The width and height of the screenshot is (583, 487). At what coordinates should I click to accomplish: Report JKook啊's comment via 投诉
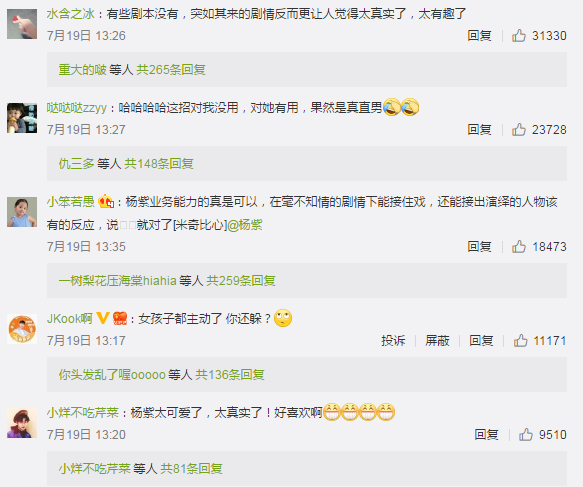pos(393,341)
